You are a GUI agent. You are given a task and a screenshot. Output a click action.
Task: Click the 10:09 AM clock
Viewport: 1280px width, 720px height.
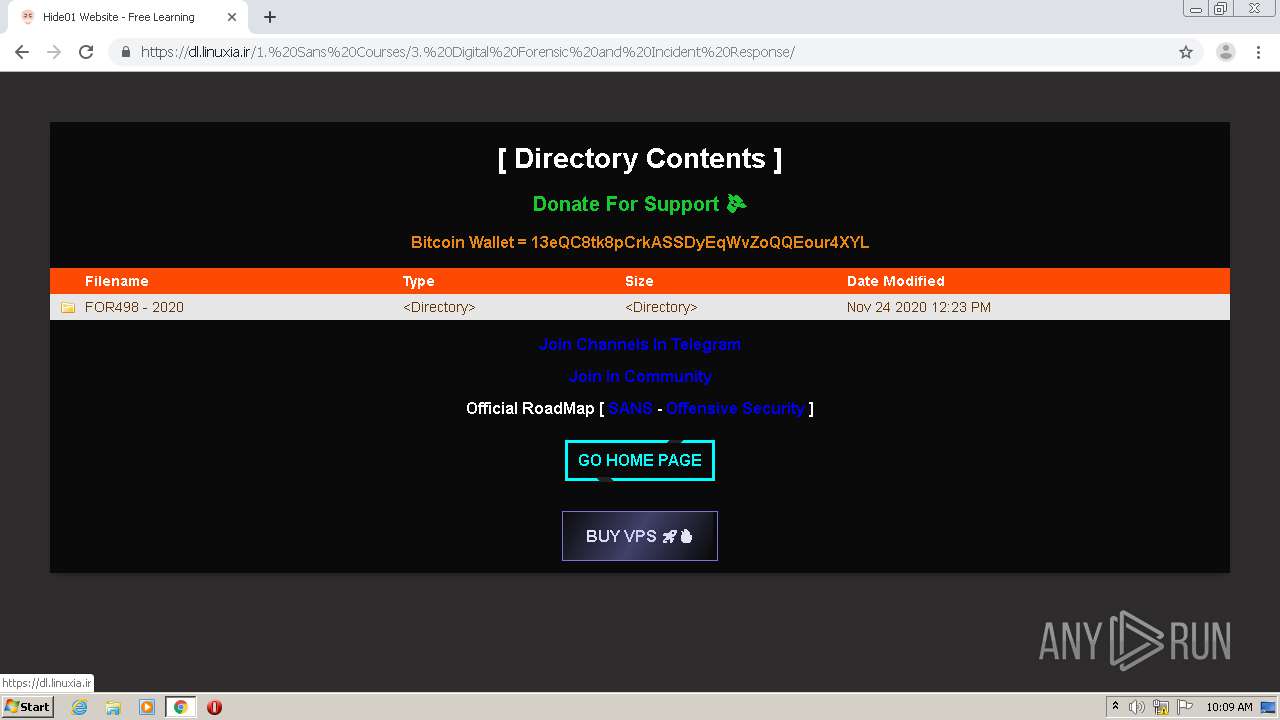1229,707
